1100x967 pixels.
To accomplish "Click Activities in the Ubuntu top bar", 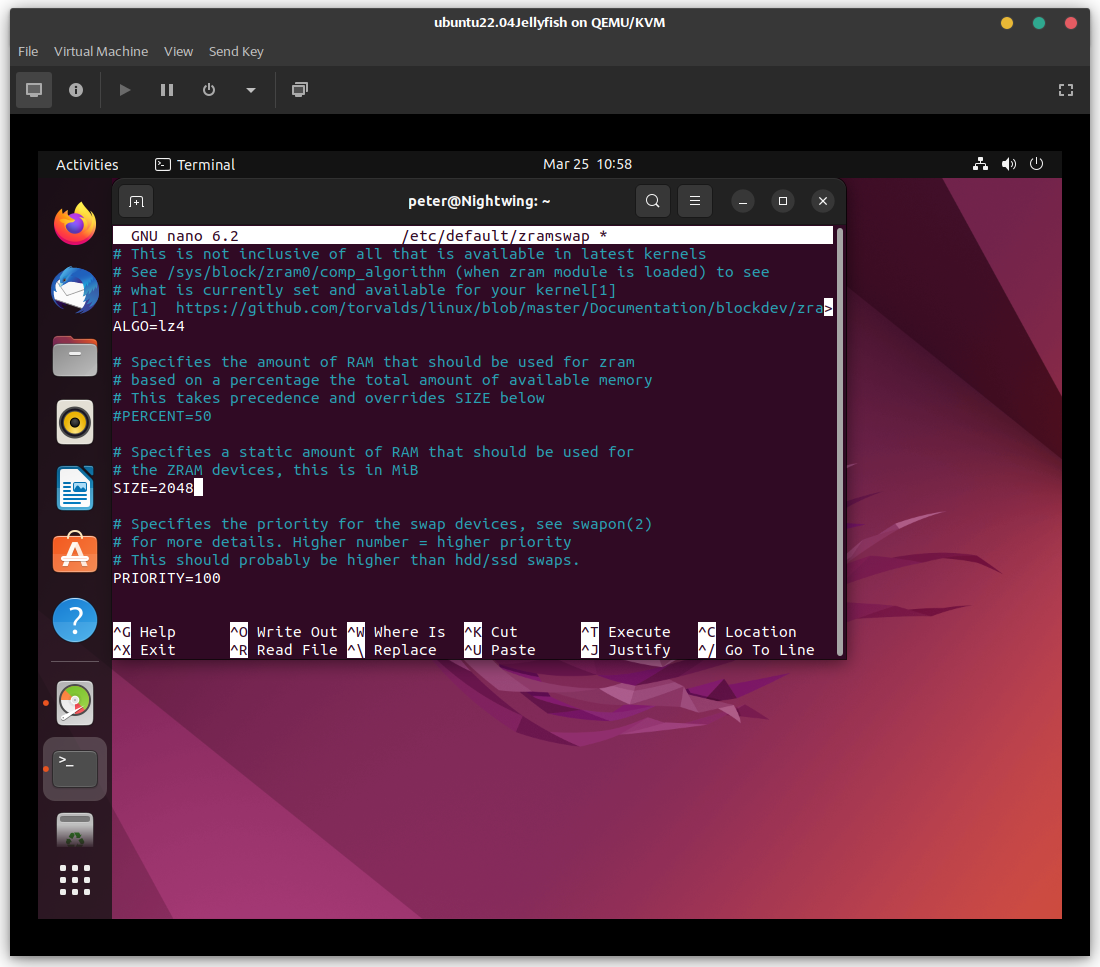I will click(x=87, y=165).
